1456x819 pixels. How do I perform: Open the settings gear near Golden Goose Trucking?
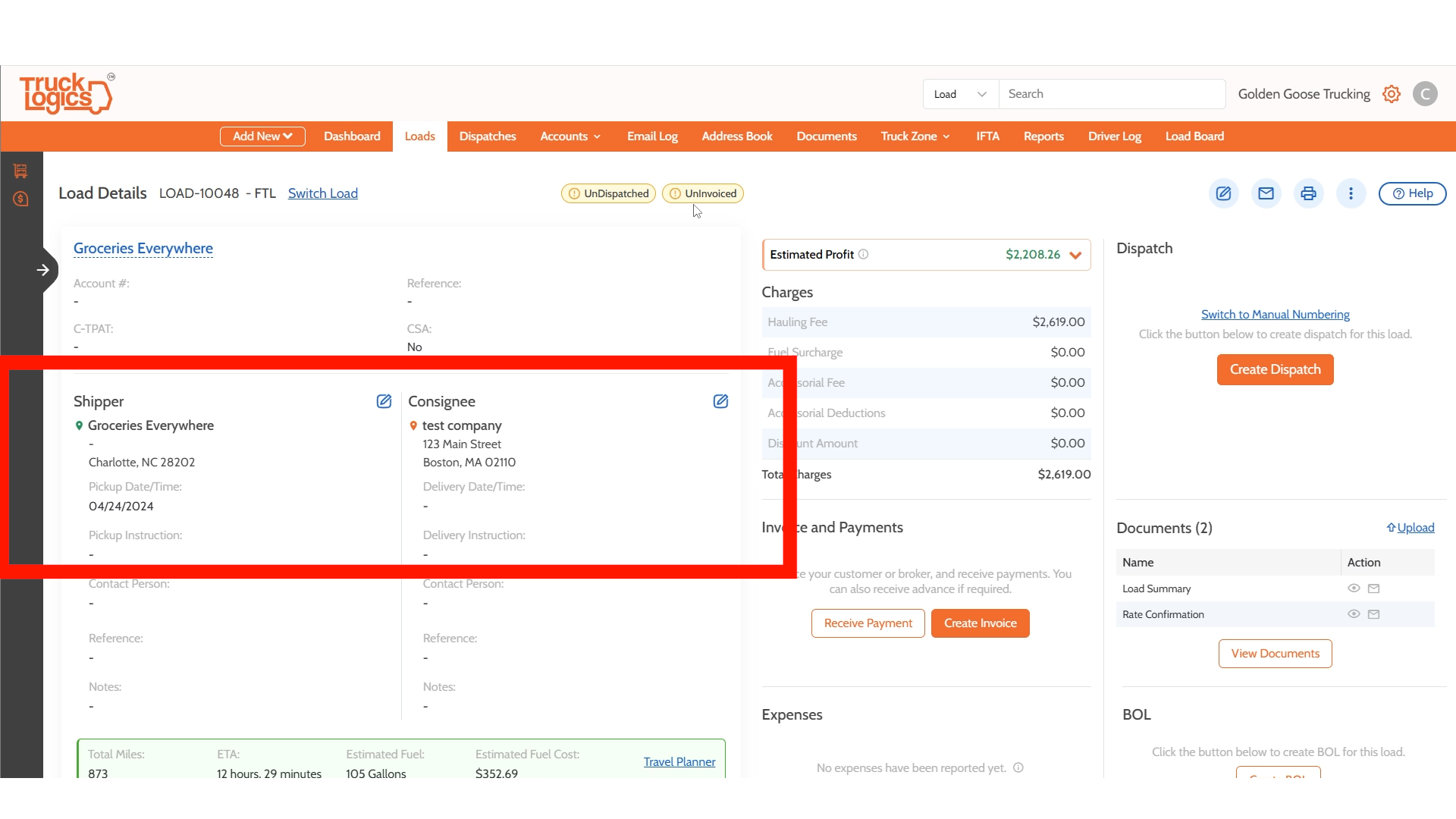click(1392, 93)
